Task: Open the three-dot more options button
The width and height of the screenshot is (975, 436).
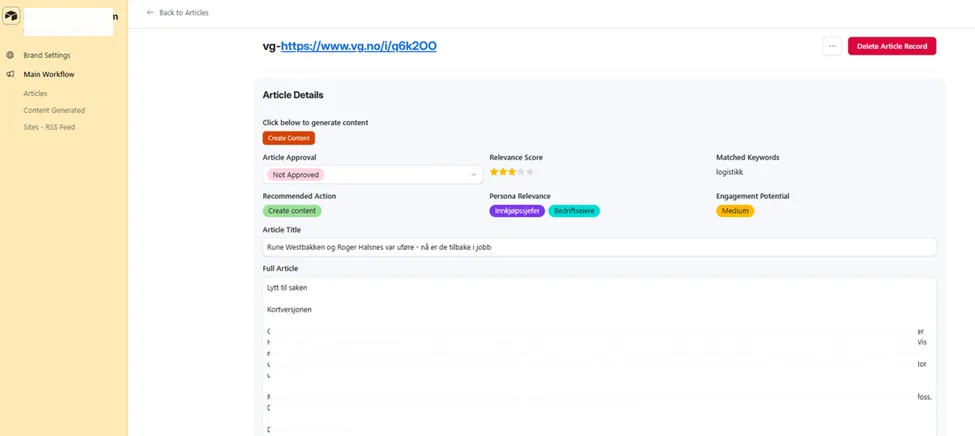Action: click(x=832, y=46)
